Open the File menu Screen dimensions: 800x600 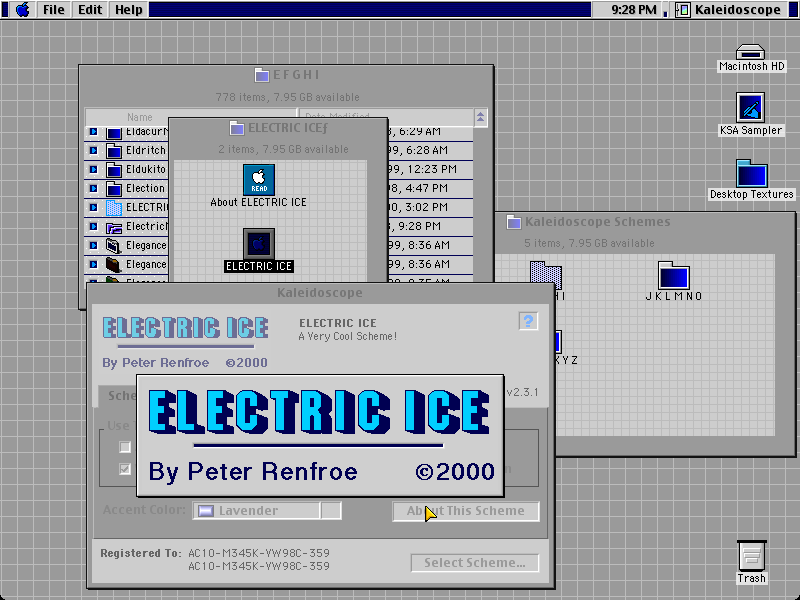[54, 9]
